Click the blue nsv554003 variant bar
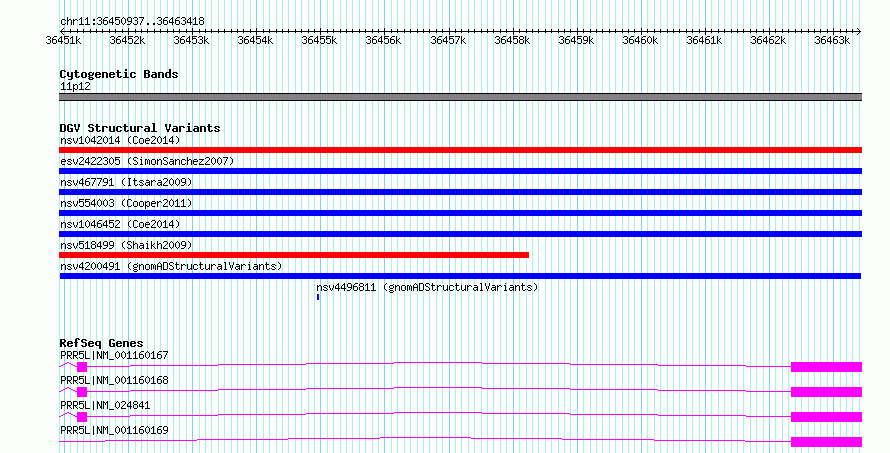This screenshot has height=453, width=890. (460, 213)
